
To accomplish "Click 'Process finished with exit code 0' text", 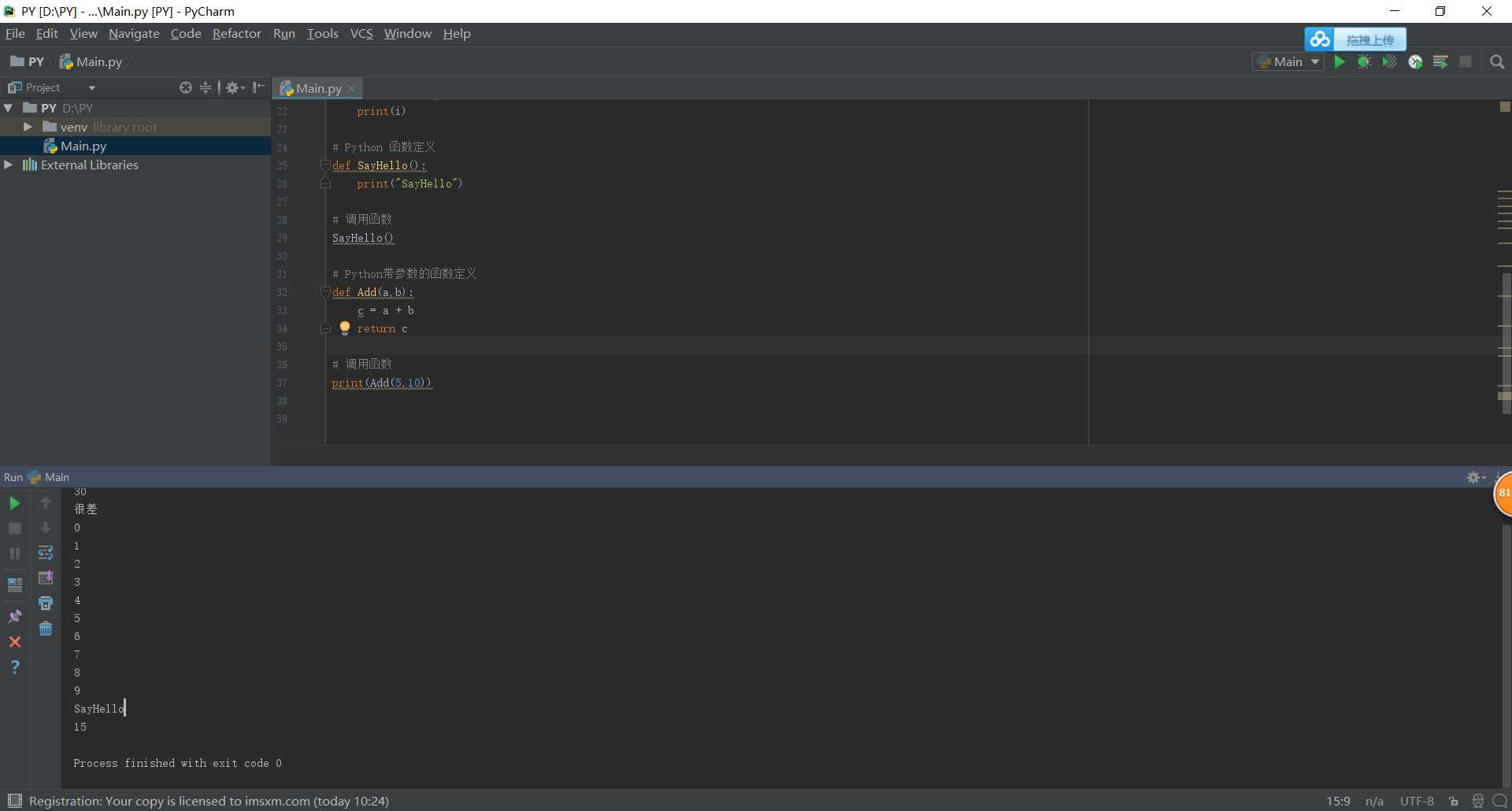I will 177,763.
